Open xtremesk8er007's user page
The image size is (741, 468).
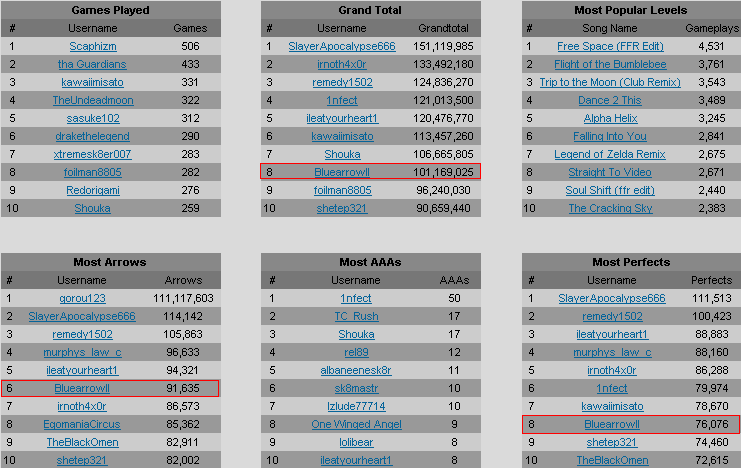click(x=92, y=154)
